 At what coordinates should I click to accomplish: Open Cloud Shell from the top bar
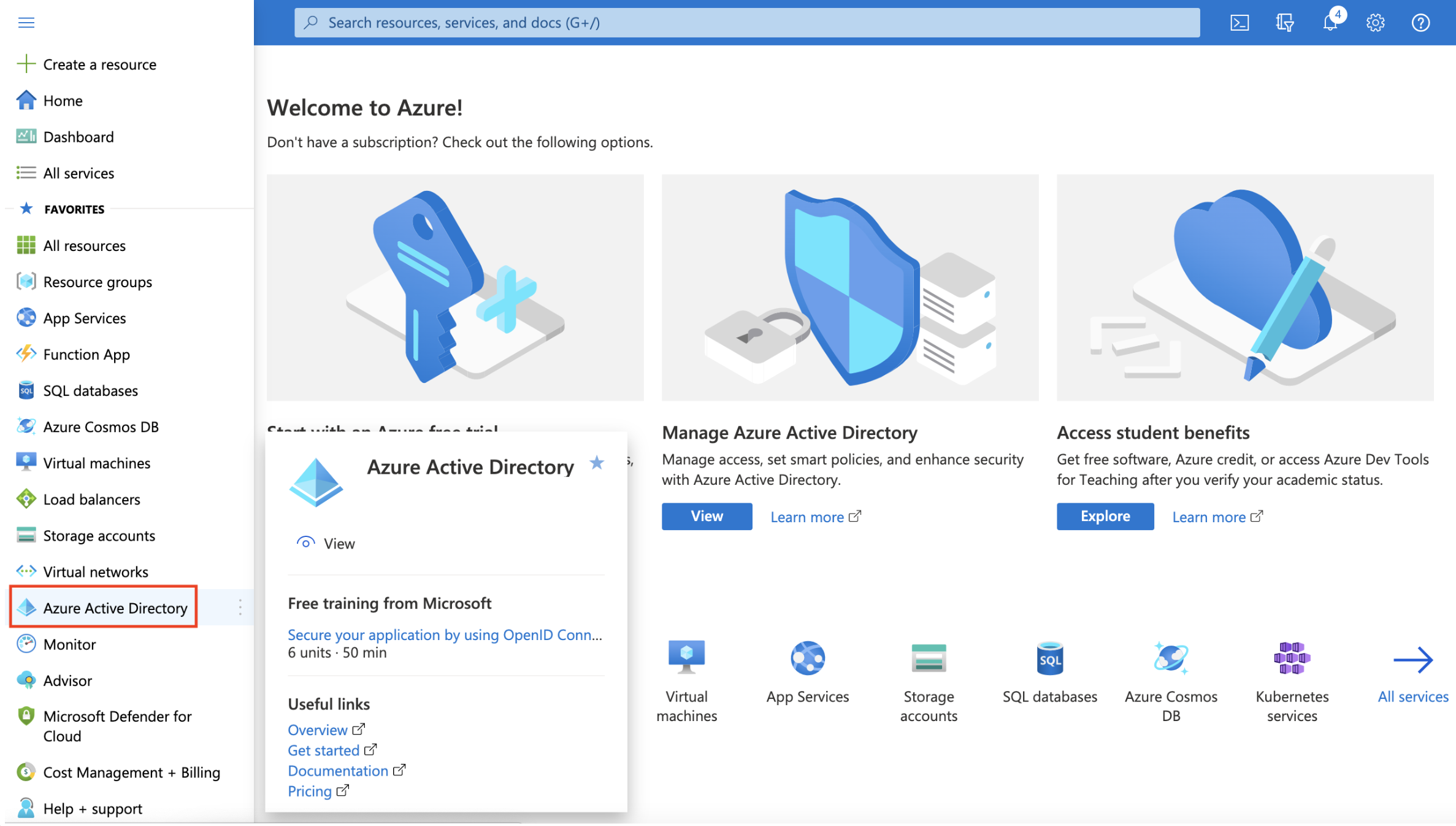coord(1240,22)
